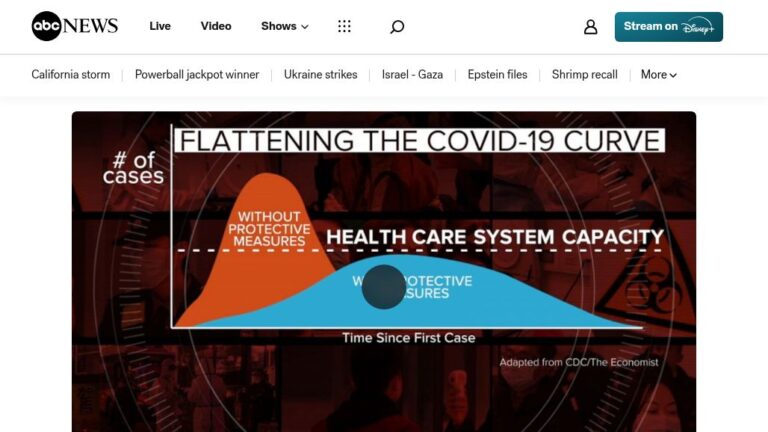Viewport: 768px width, 432px height.
Task: Click the Adapted from CDC/The Economist credit
Action: pyautogui.click(x=579, y=362)
